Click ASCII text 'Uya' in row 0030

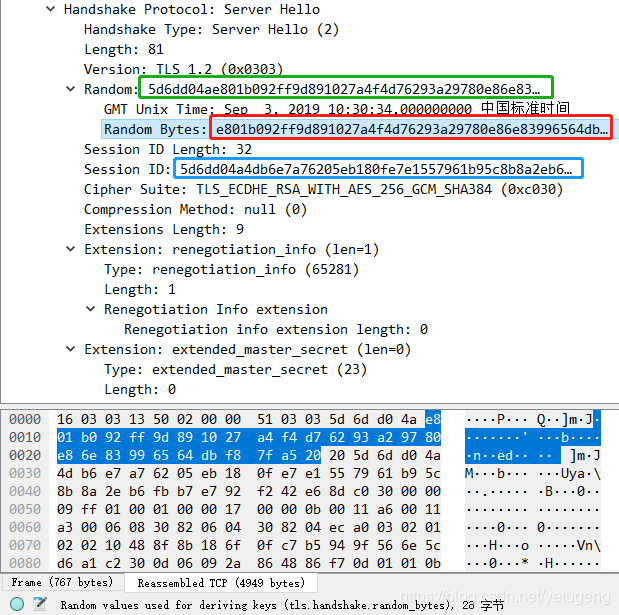[x=573, y=473]
